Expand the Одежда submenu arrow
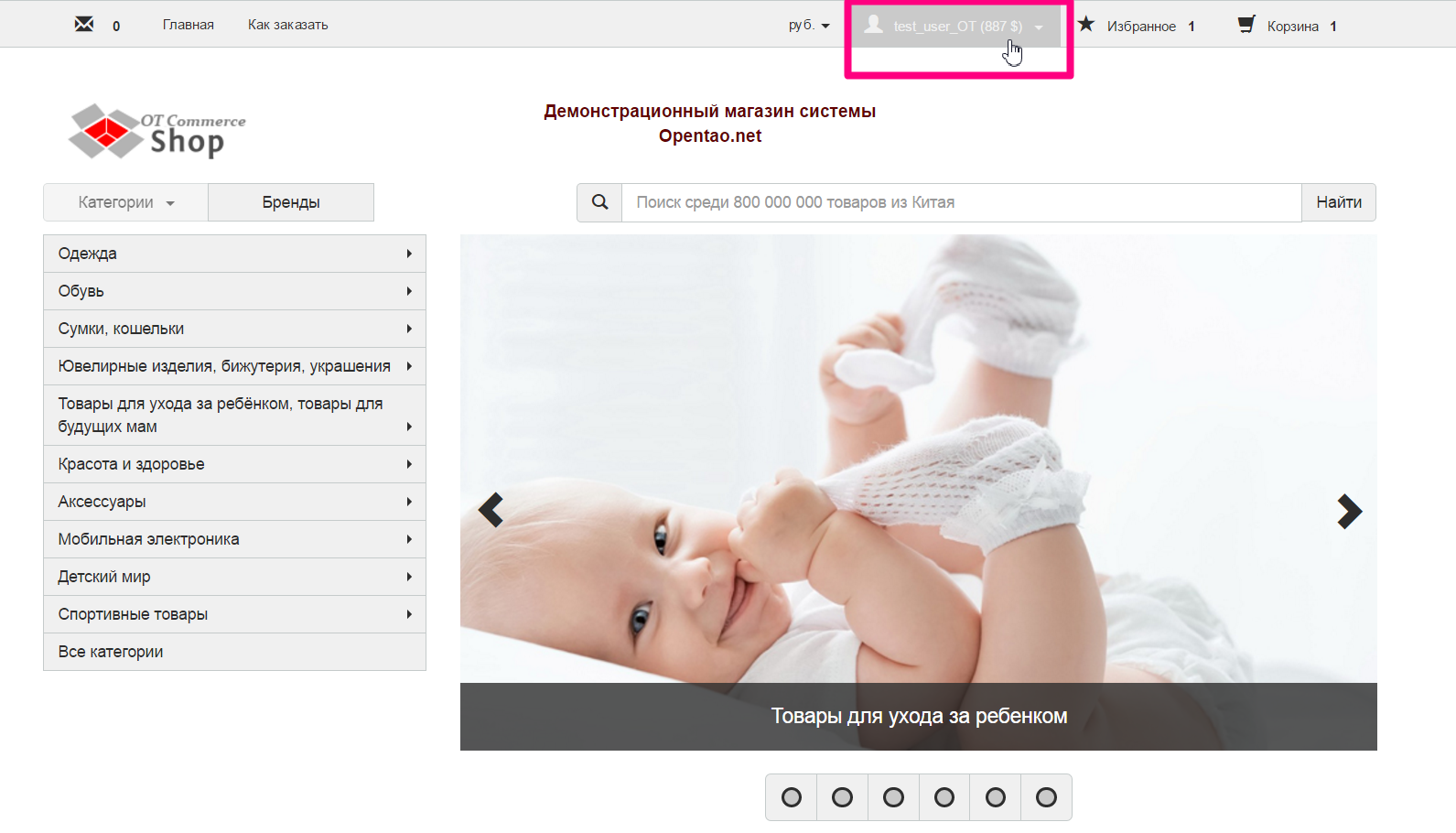1456x833 pixels. tap(409, 254)
